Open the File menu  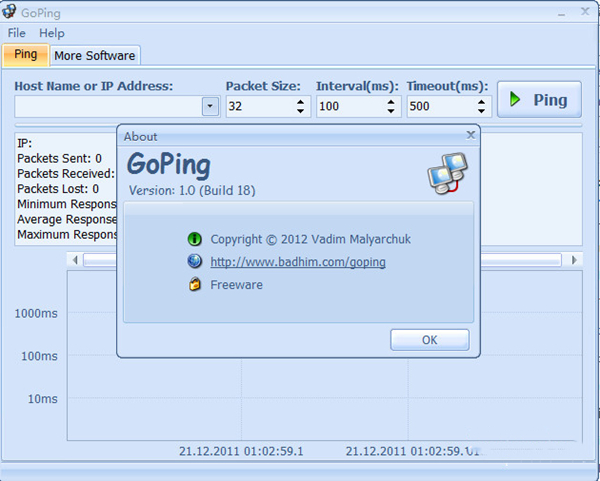pos(17,33)
